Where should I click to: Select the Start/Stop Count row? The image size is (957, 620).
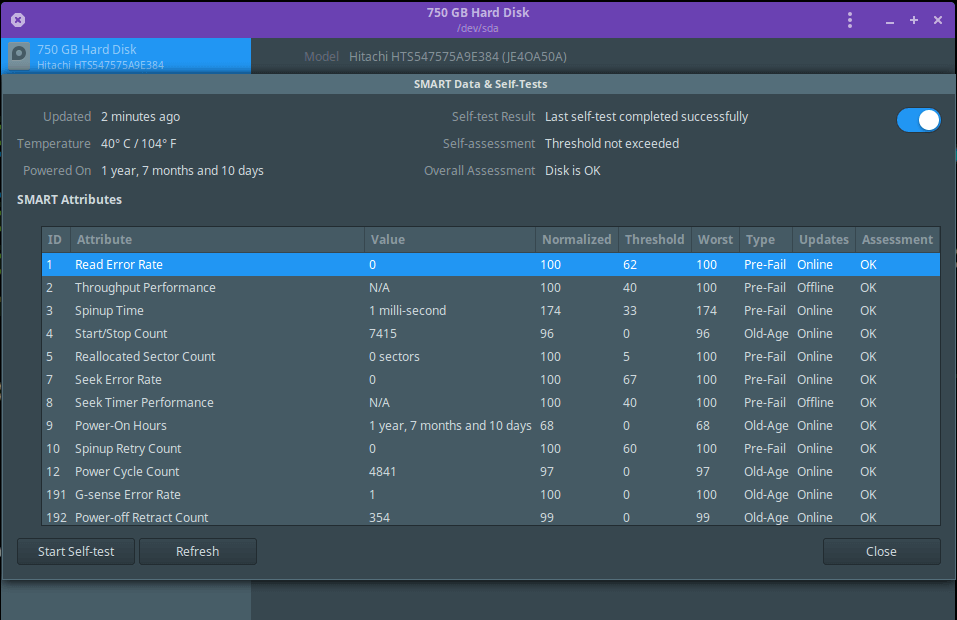point(491,334)
